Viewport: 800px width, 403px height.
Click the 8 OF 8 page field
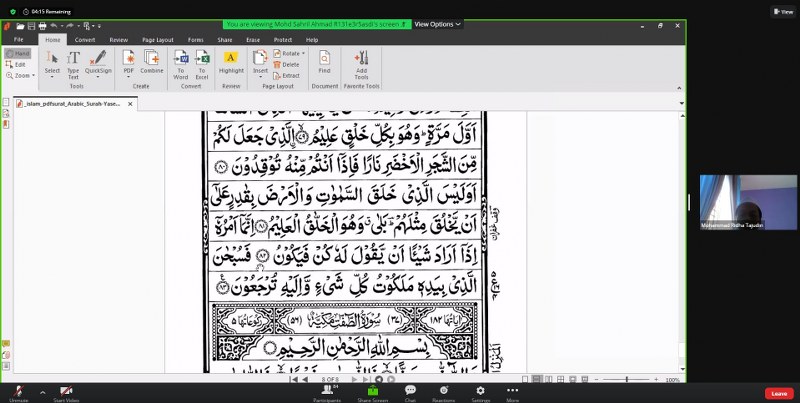[x=330, y=380]
